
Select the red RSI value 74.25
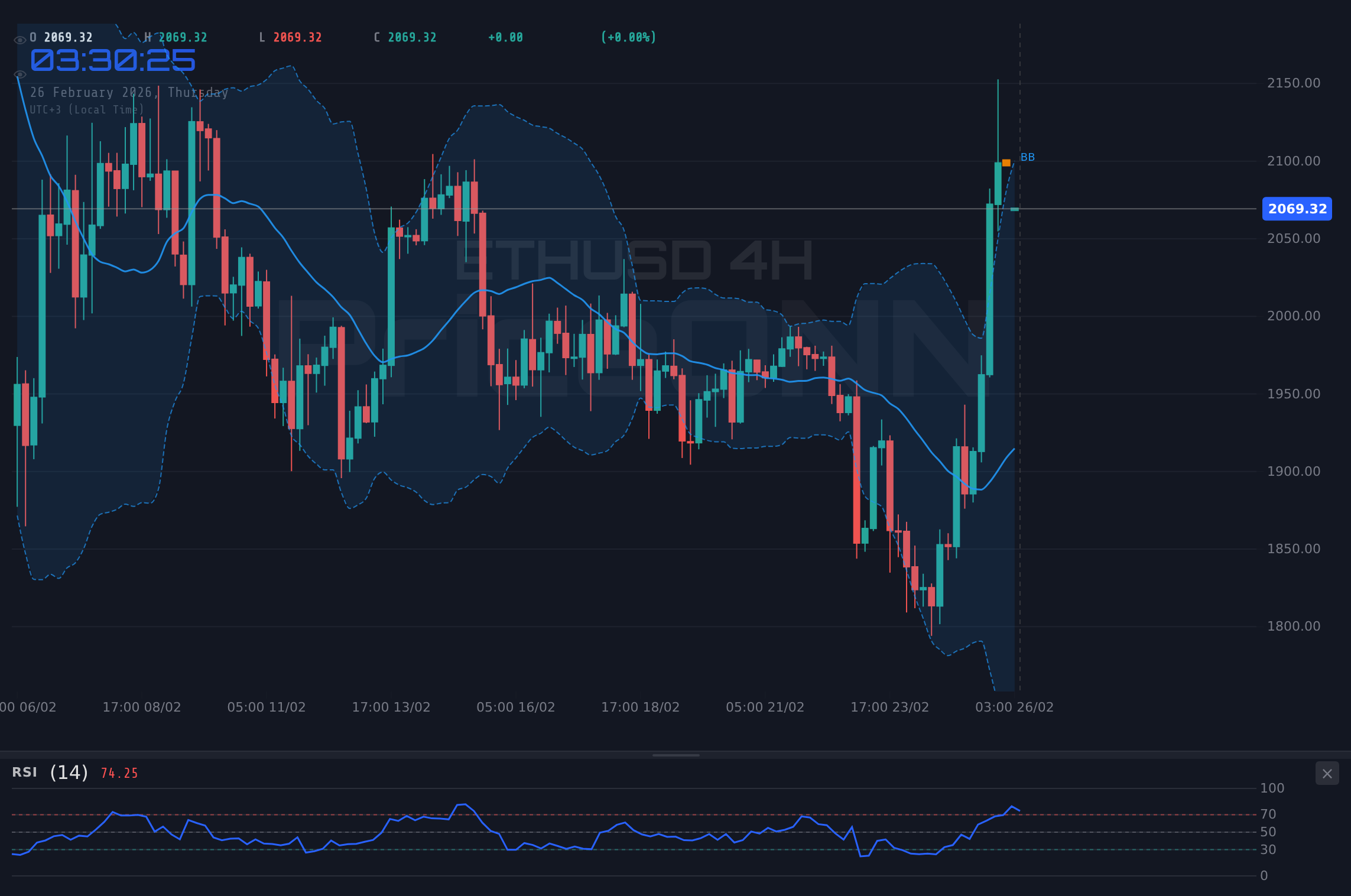pos(118,773)
